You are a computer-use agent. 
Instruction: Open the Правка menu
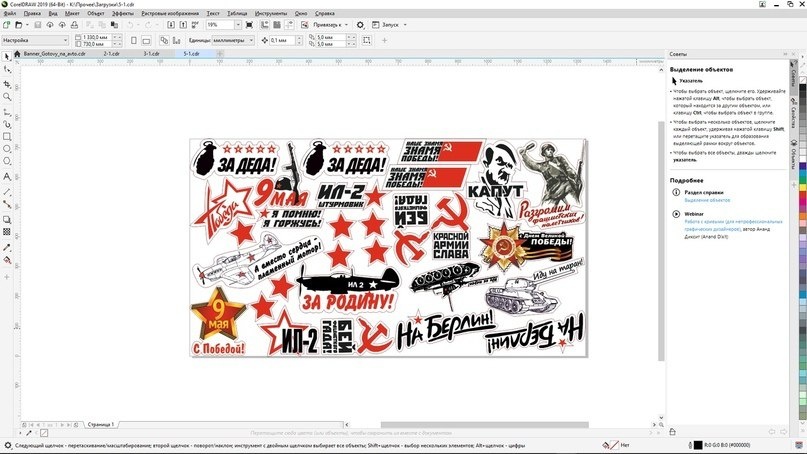(32, 13)
